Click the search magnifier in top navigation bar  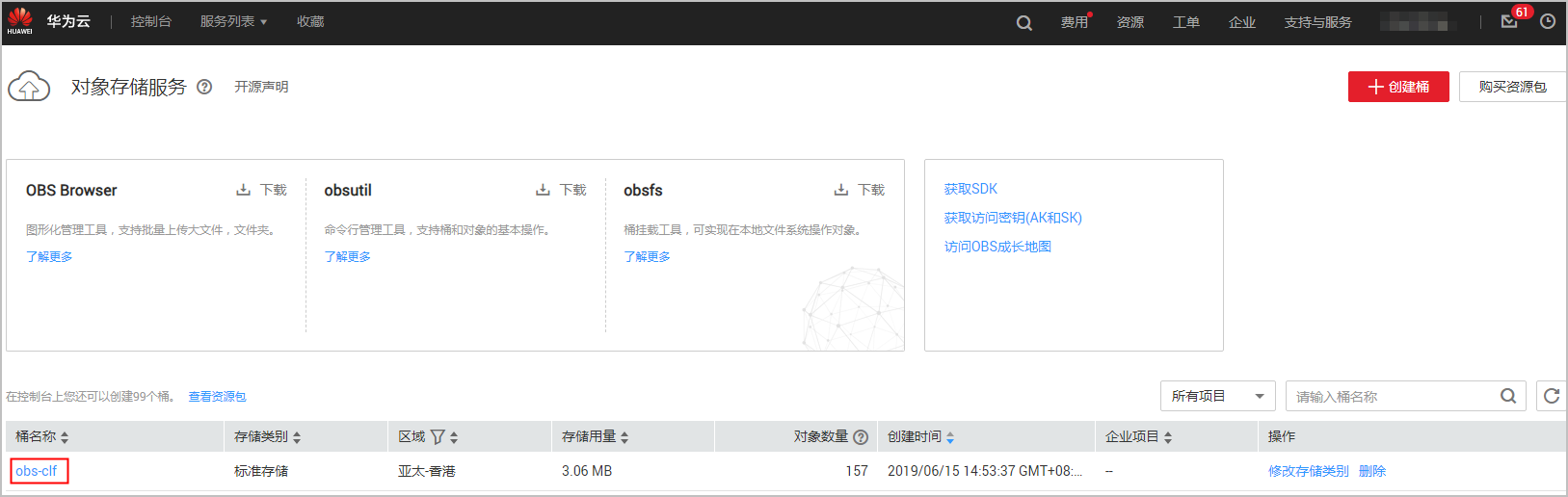(1023, 22)
